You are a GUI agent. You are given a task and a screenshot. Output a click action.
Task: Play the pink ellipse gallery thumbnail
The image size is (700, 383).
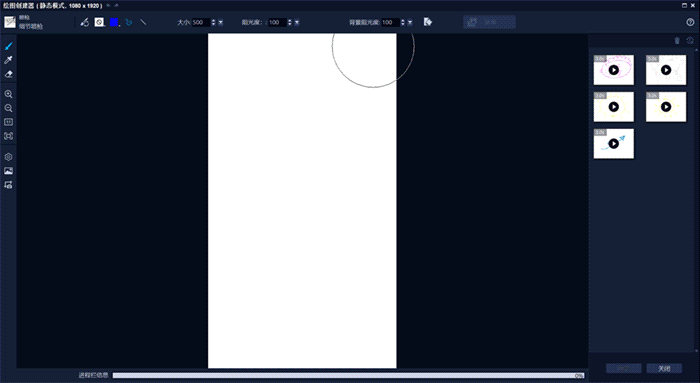613,70
